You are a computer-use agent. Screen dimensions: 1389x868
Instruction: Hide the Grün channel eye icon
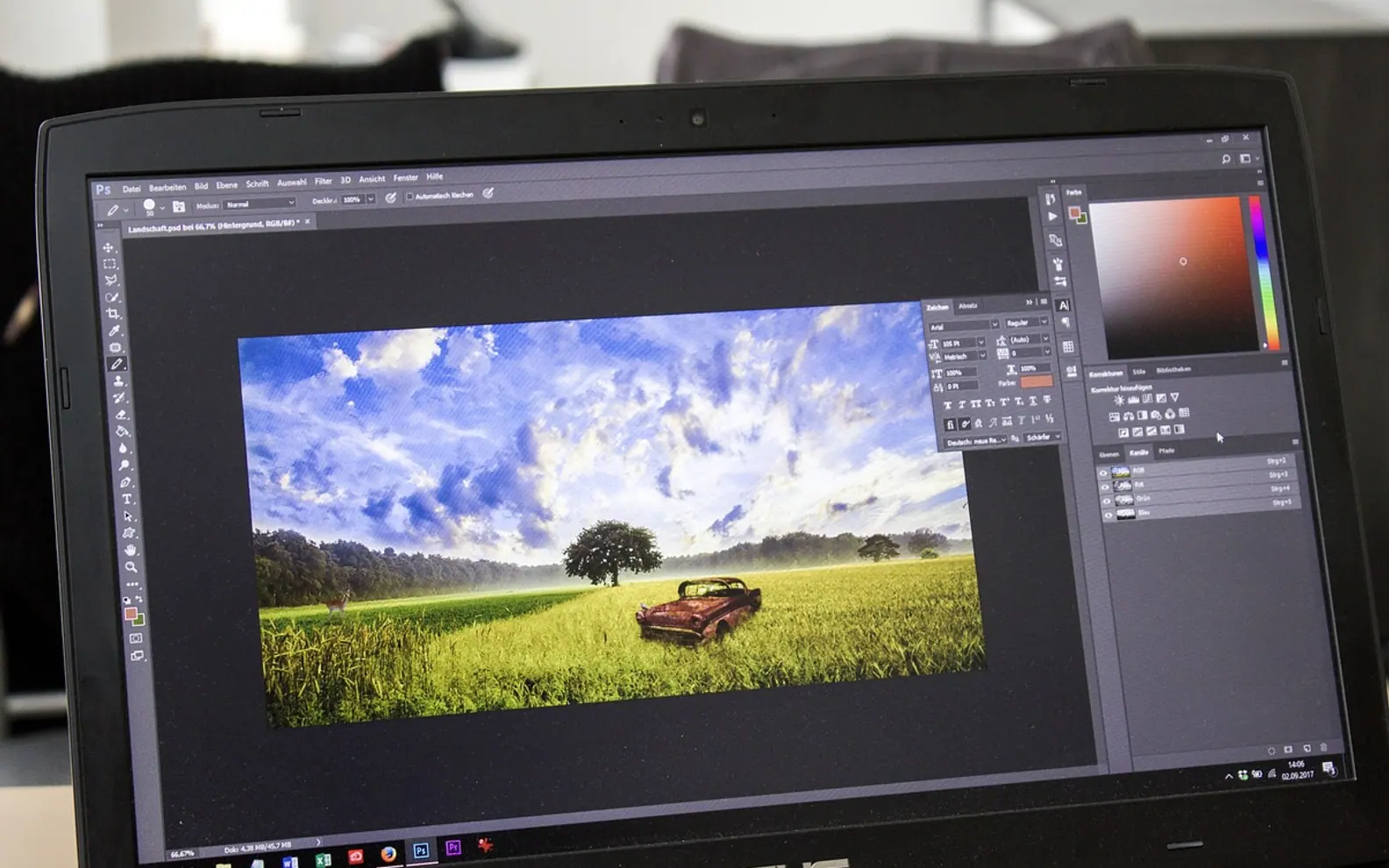point(1107,502)
